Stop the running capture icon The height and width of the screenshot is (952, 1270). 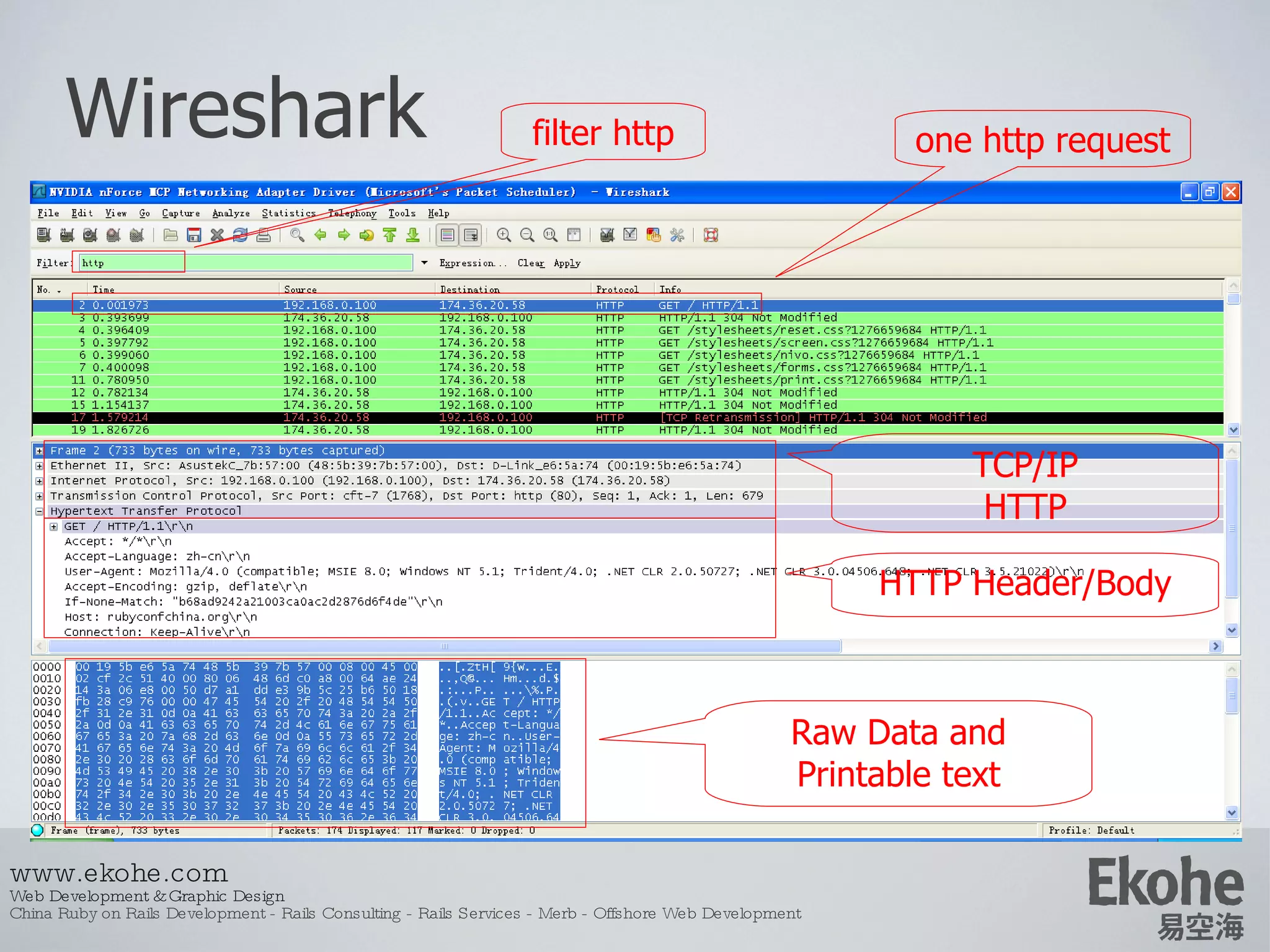tap(113, 235)
